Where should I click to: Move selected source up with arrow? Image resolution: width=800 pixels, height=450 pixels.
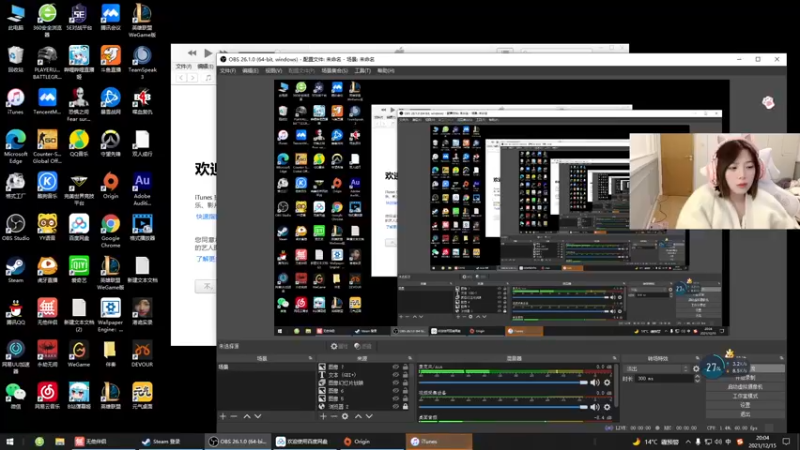point(358,416)
